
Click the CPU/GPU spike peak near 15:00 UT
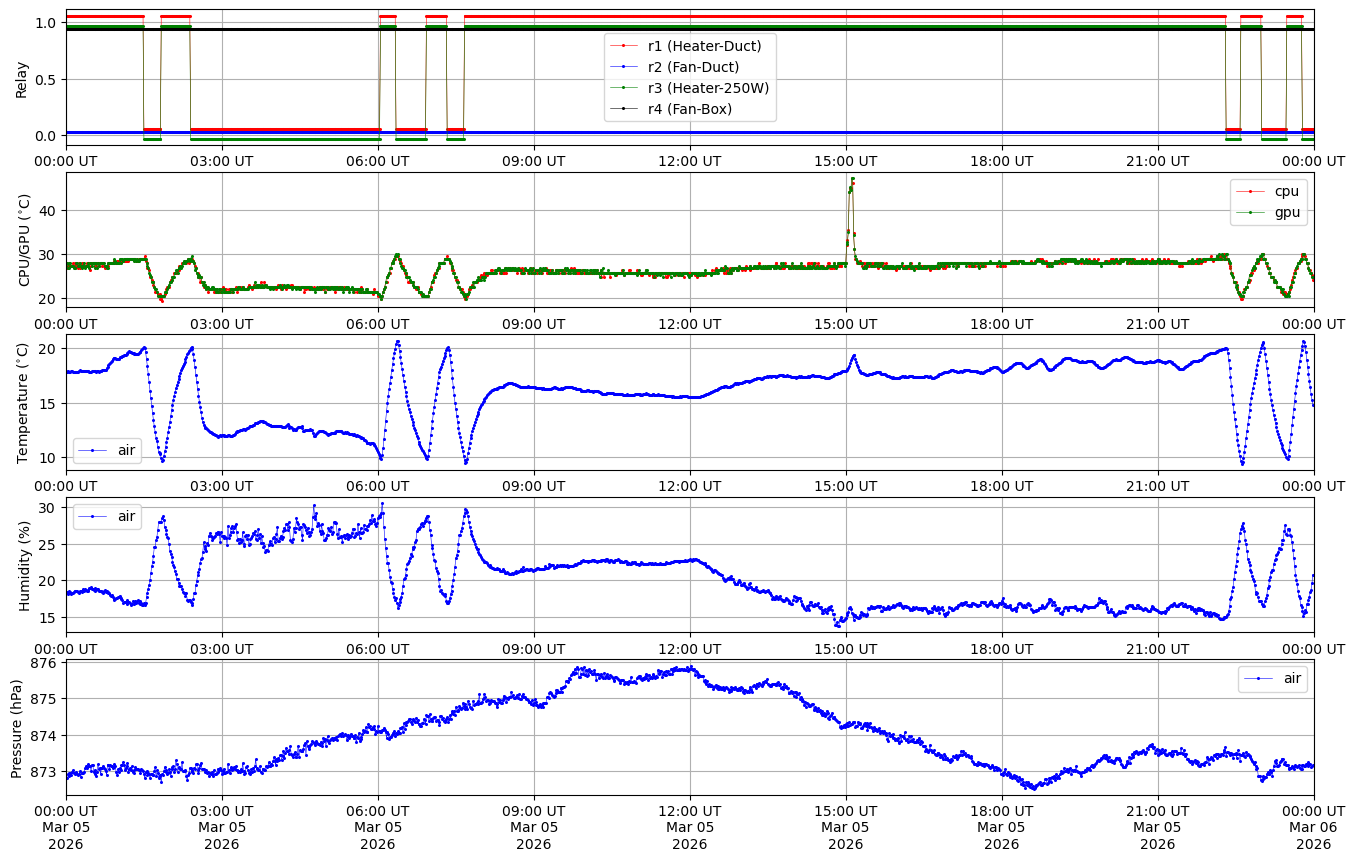tap(852, 180)
